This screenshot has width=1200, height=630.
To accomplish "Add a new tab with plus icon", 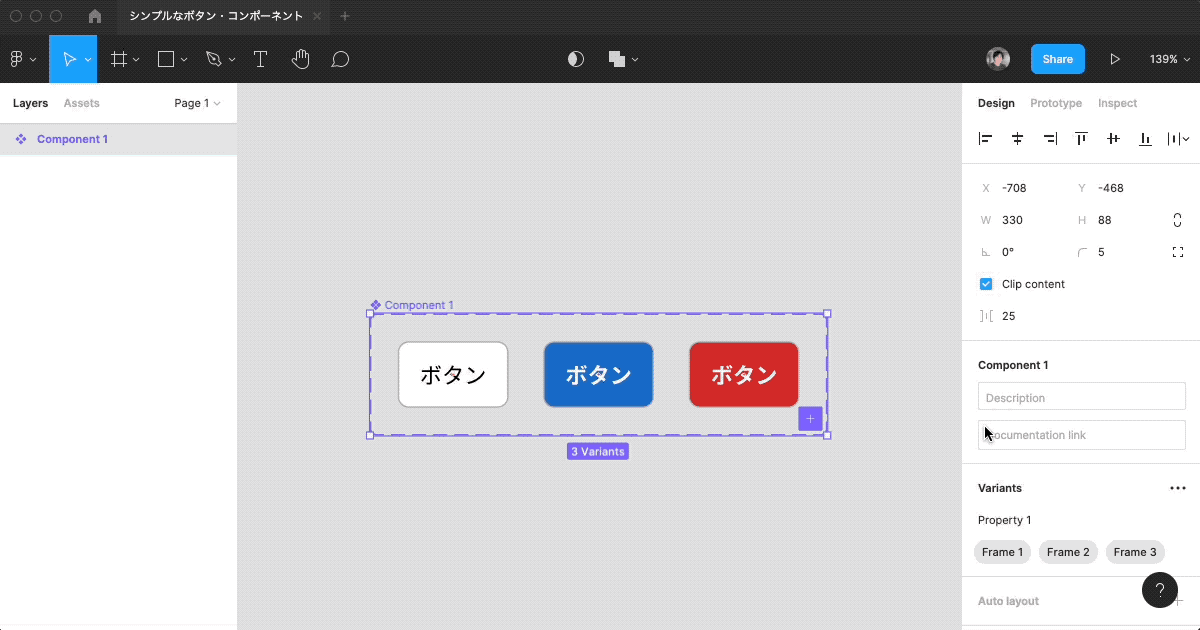I will click(345, 16).
